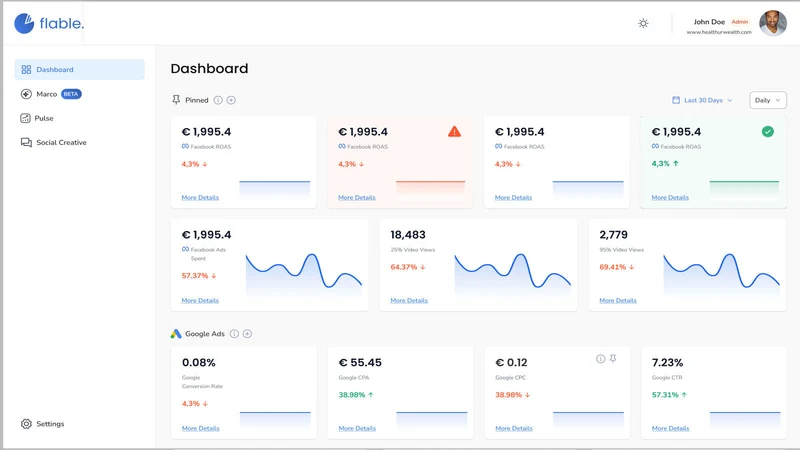Add a Google Ads metric with plus icon

pyautogui.click(x=247, y=334)
